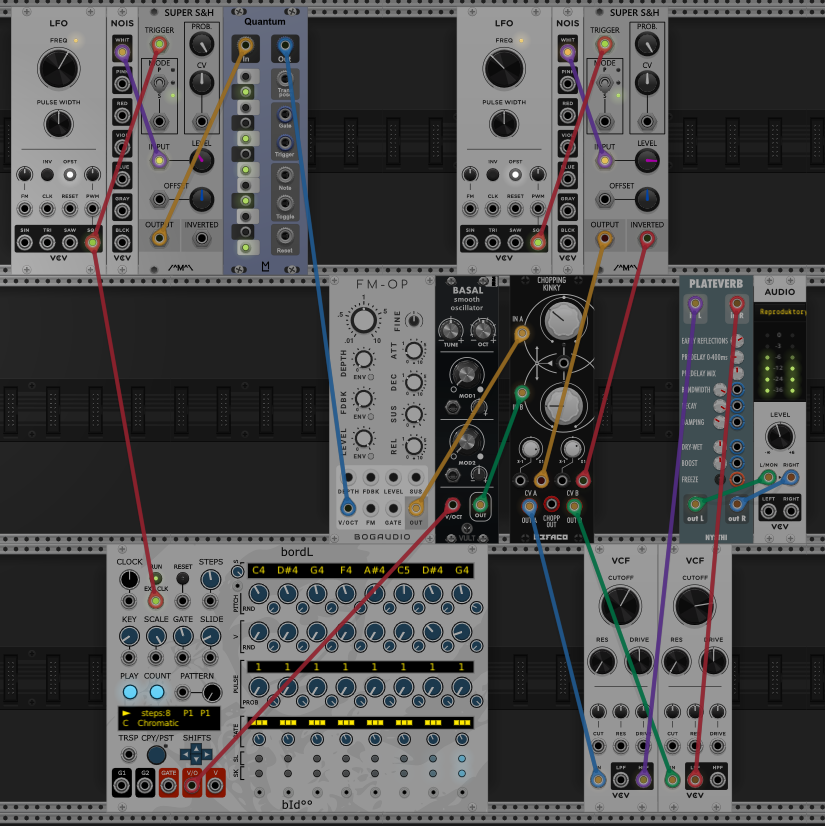Click the FM-OP V/OCT input jack

(348, 508)
